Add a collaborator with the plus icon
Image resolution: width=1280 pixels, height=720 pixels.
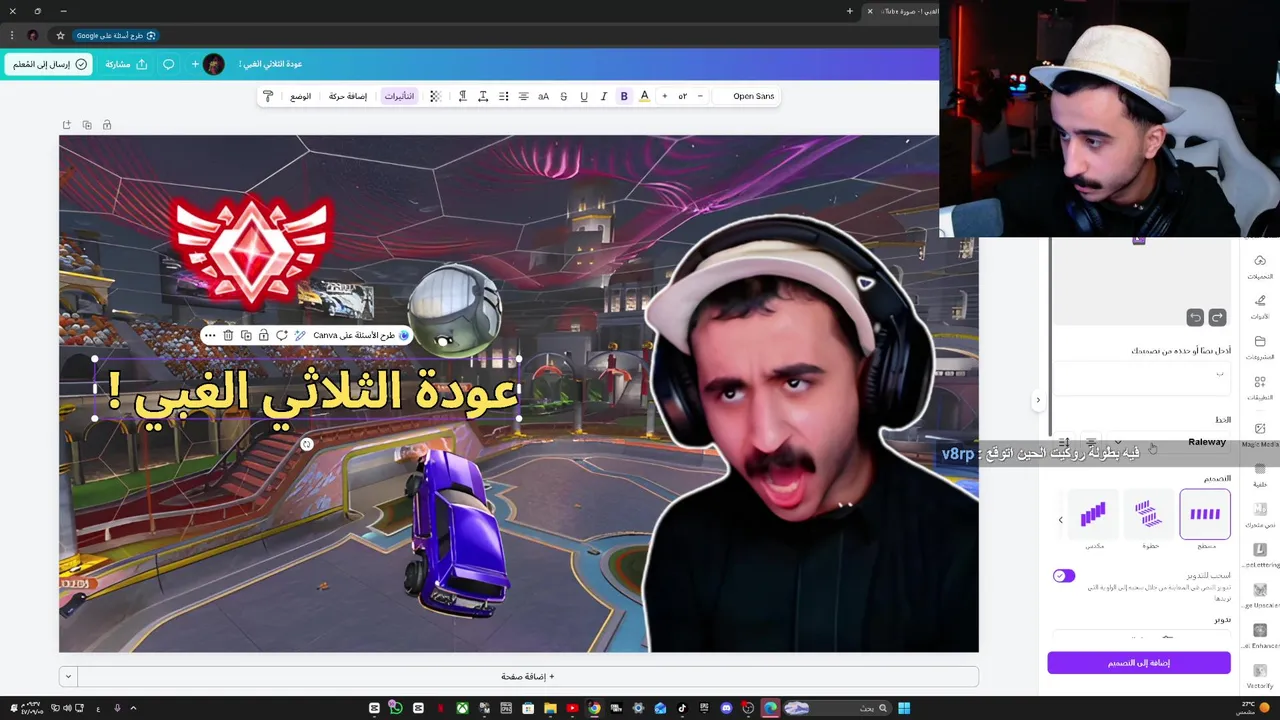195,64
